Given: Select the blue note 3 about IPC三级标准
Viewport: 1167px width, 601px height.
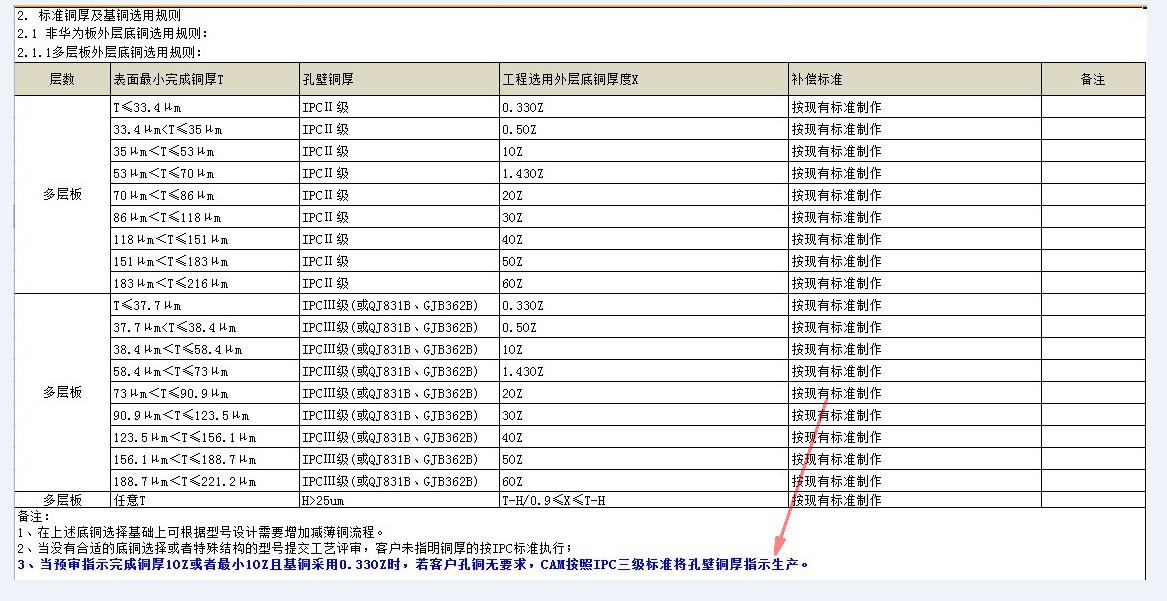Looking at the screenshot, I should pyautogui.click(x=413, y=564).
